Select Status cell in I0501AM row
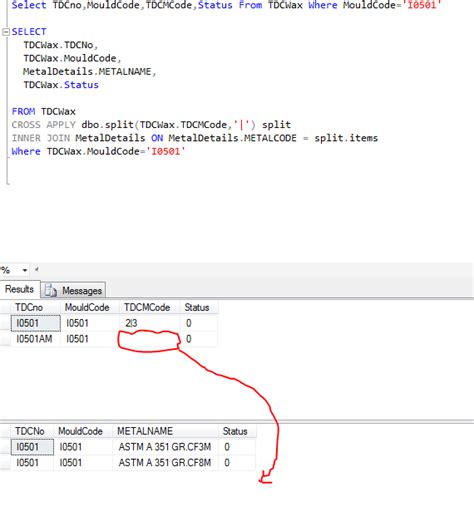 [199, 339]
